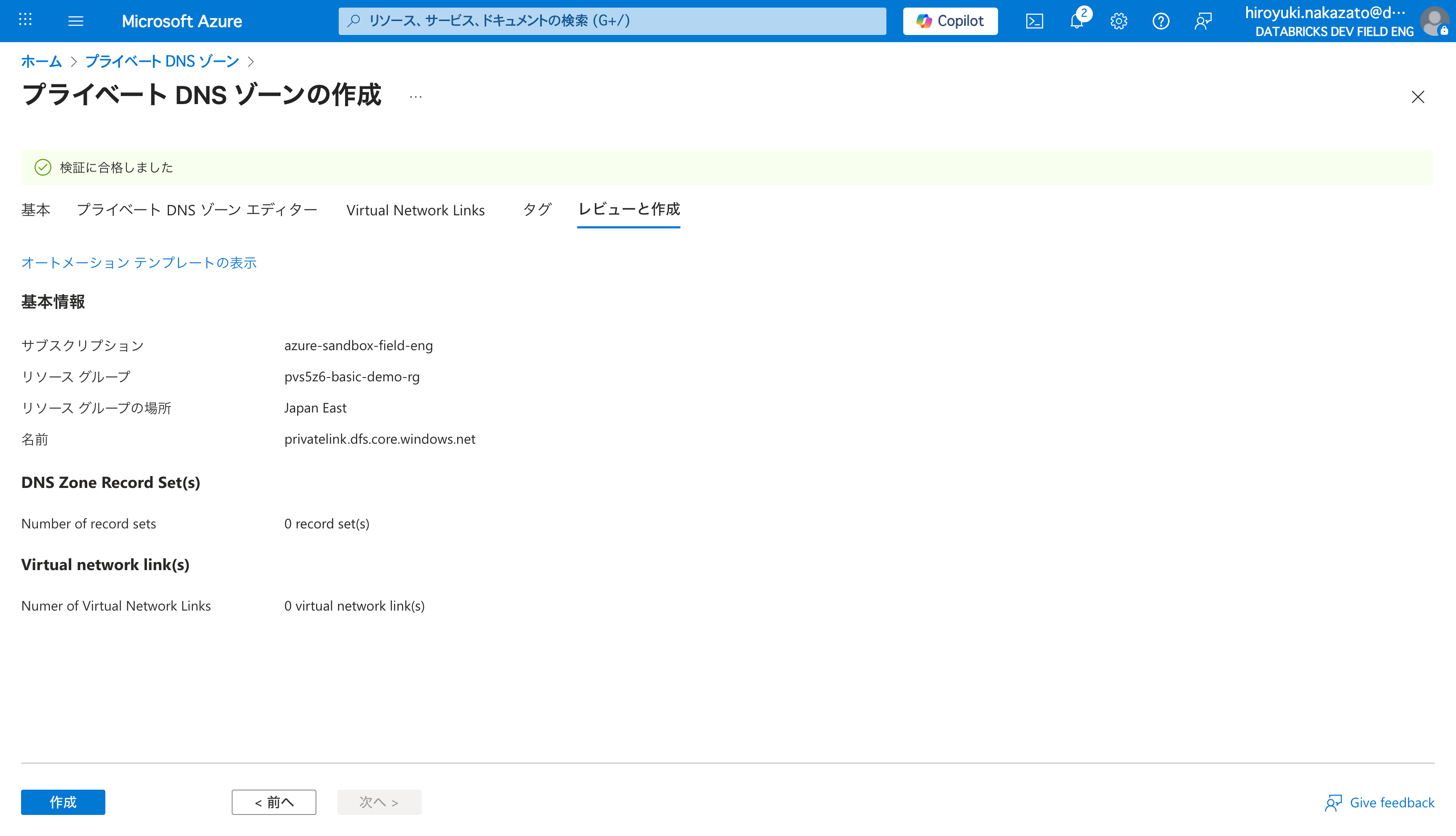Click the 作成 button
Viewport: 1456px width, 836px height.
(x=63, y=801)
